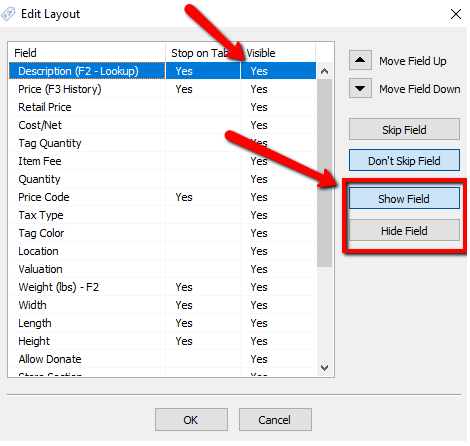This screenshot has width=470, height=446.
Task: Click the Move Field Up arrow button
Action: (360, 60)
